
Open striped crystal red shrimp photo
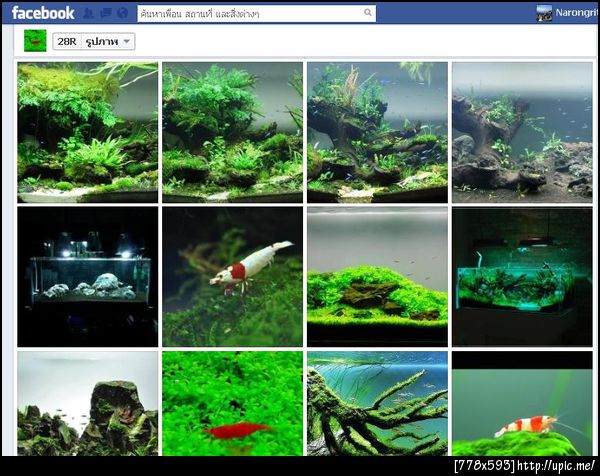522,404
